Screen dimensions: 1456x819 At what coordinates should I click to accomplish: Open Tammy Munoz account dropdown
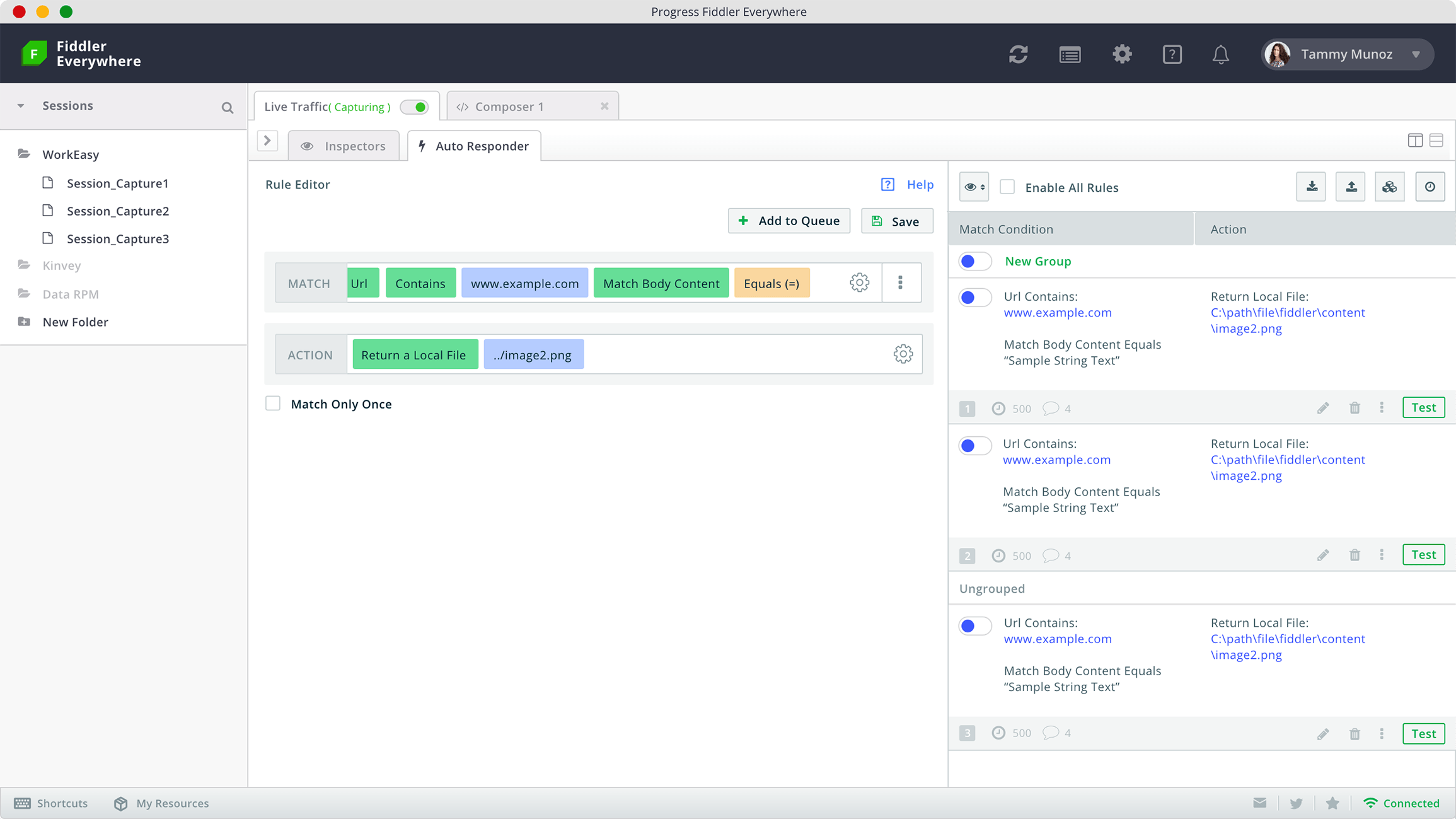coord(1348,54)
